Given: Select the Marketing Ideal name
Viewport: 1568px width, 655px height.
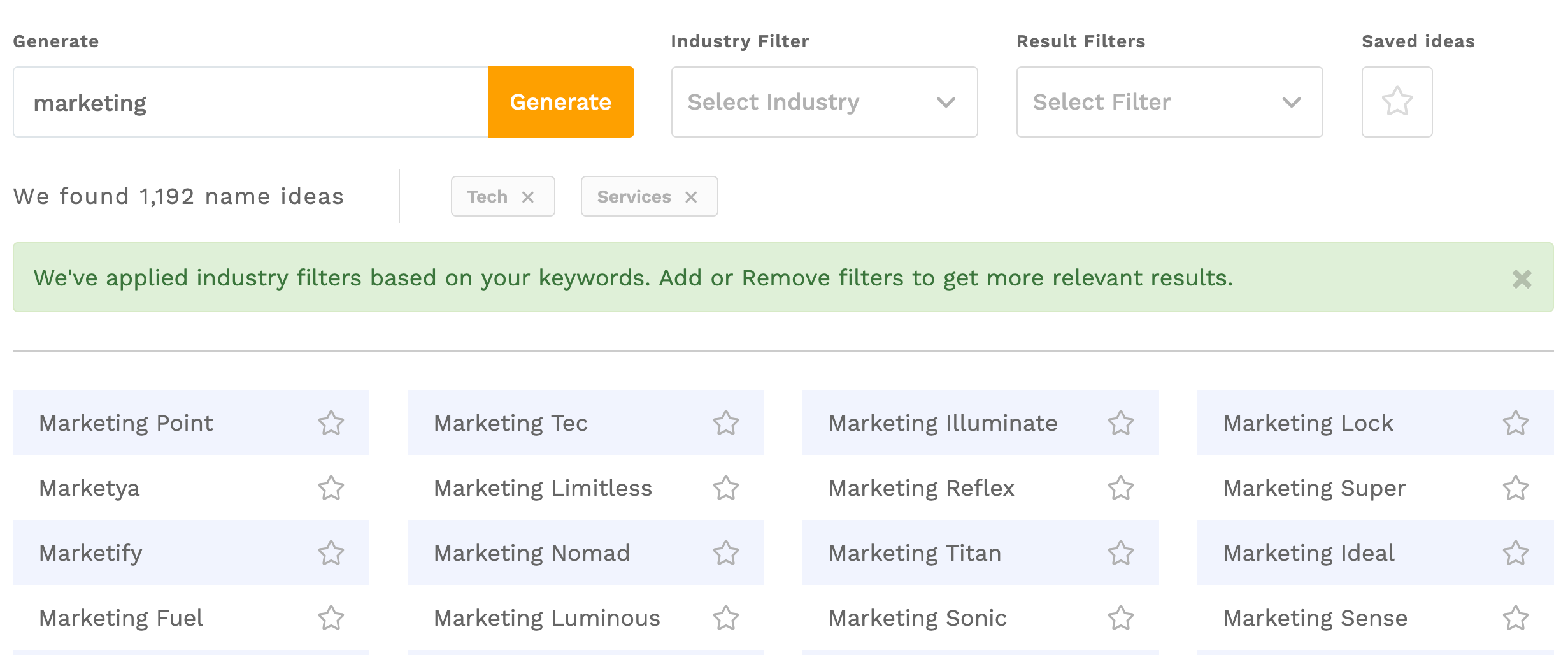Looking at the screenshot, I should coord(1309,553).
